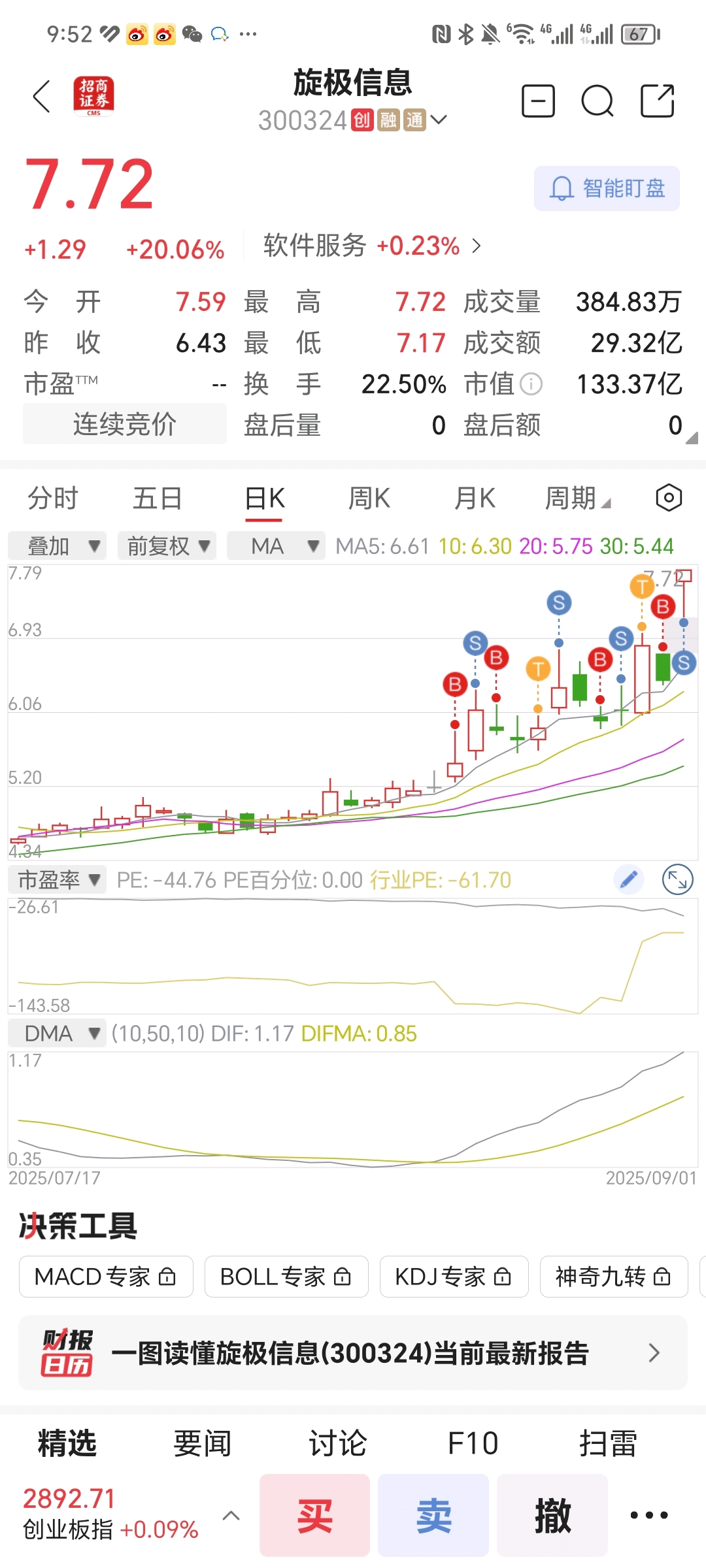The image size is (706, 1568).
Task: Tap the share export icon
Action: coord(657,101)
